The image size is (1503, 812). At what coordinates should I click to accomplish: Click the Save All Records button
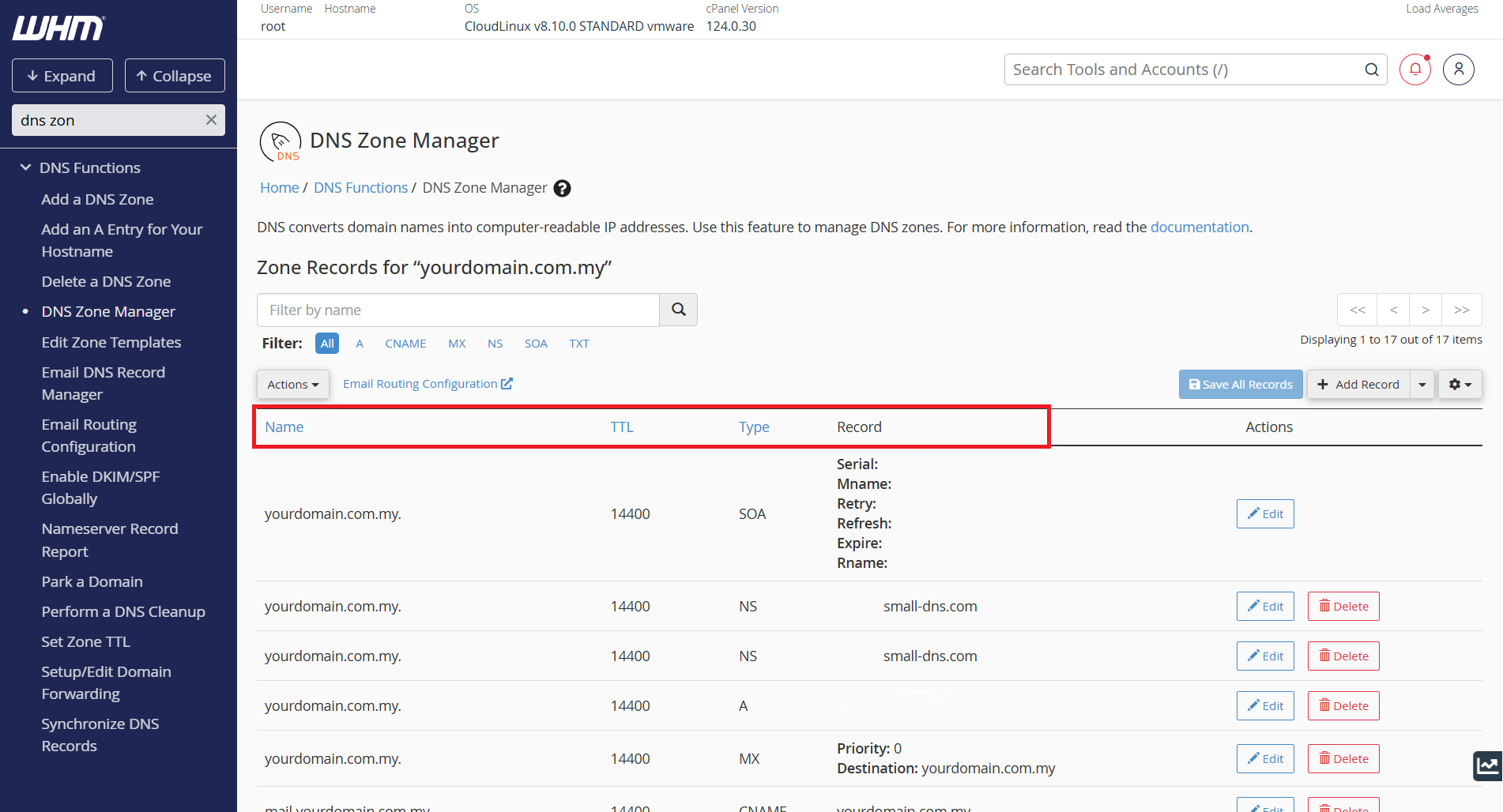point(1240,385)
